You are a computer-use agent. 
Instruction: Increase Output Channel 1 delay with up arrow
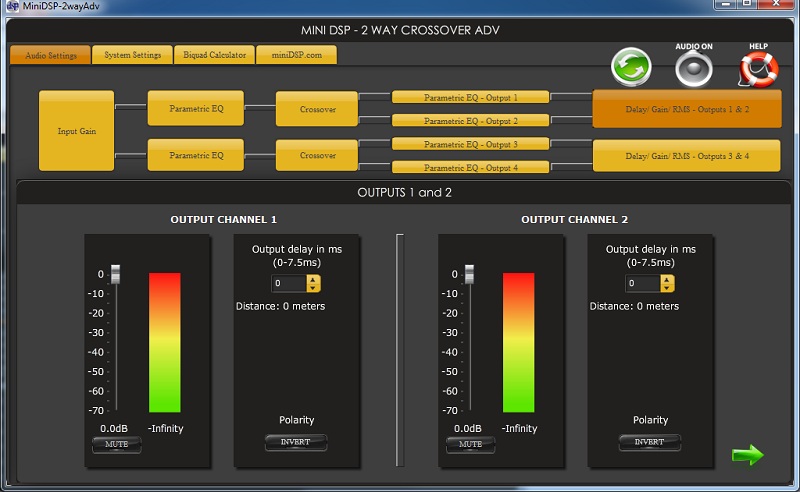point(314,279)
